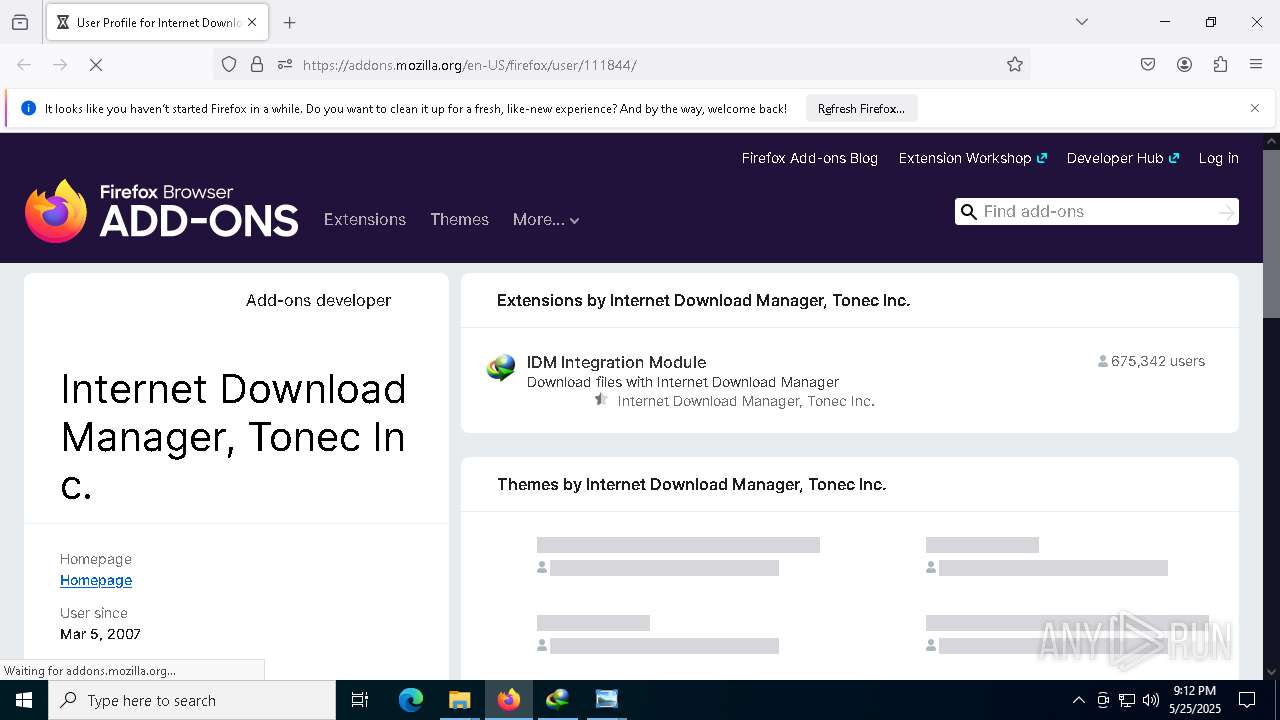The image size is (1280, 720).
Task: Expand the list all tabs chevron
Action: (x=1082, y=22)
